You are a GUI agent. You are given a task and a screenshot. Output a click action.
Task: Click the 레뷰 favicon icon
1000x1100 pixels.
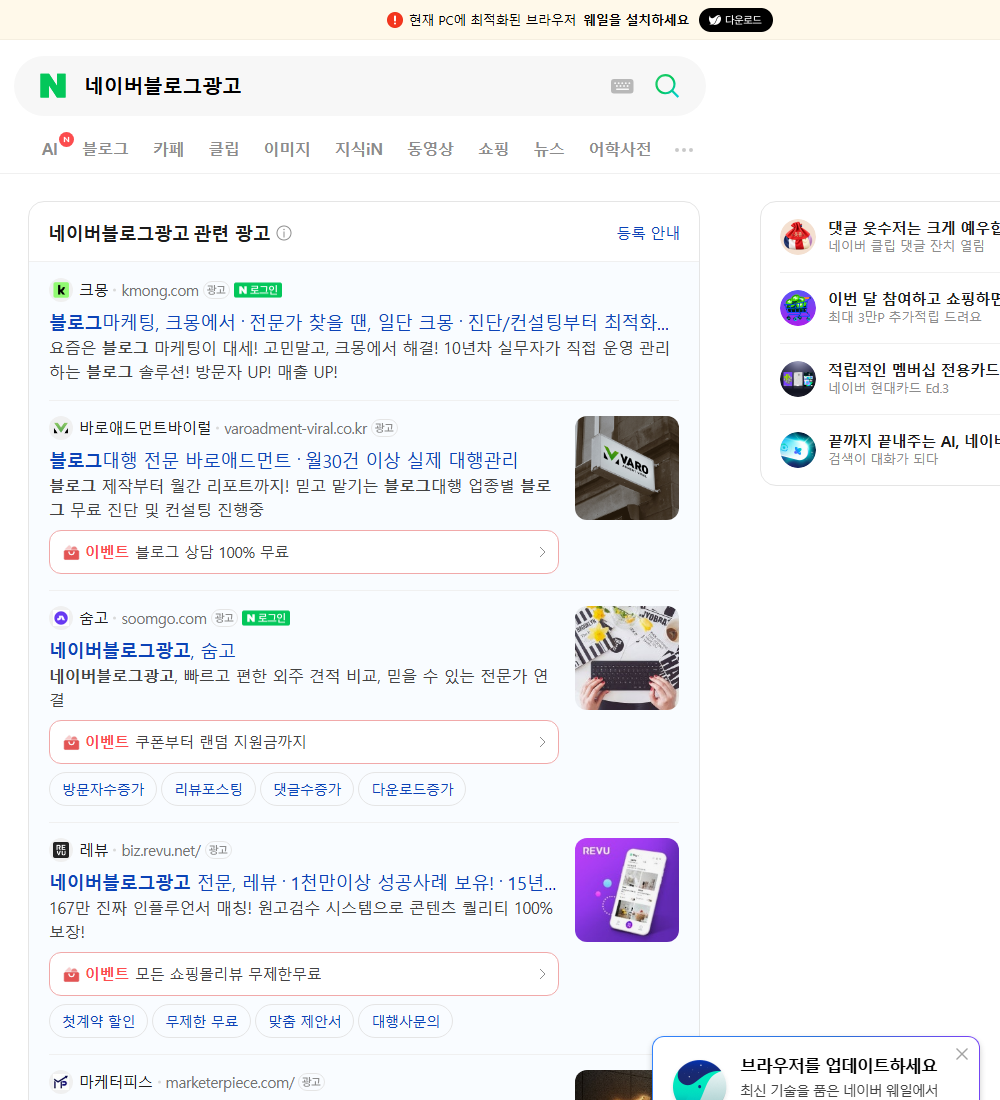tap(61, 850)
